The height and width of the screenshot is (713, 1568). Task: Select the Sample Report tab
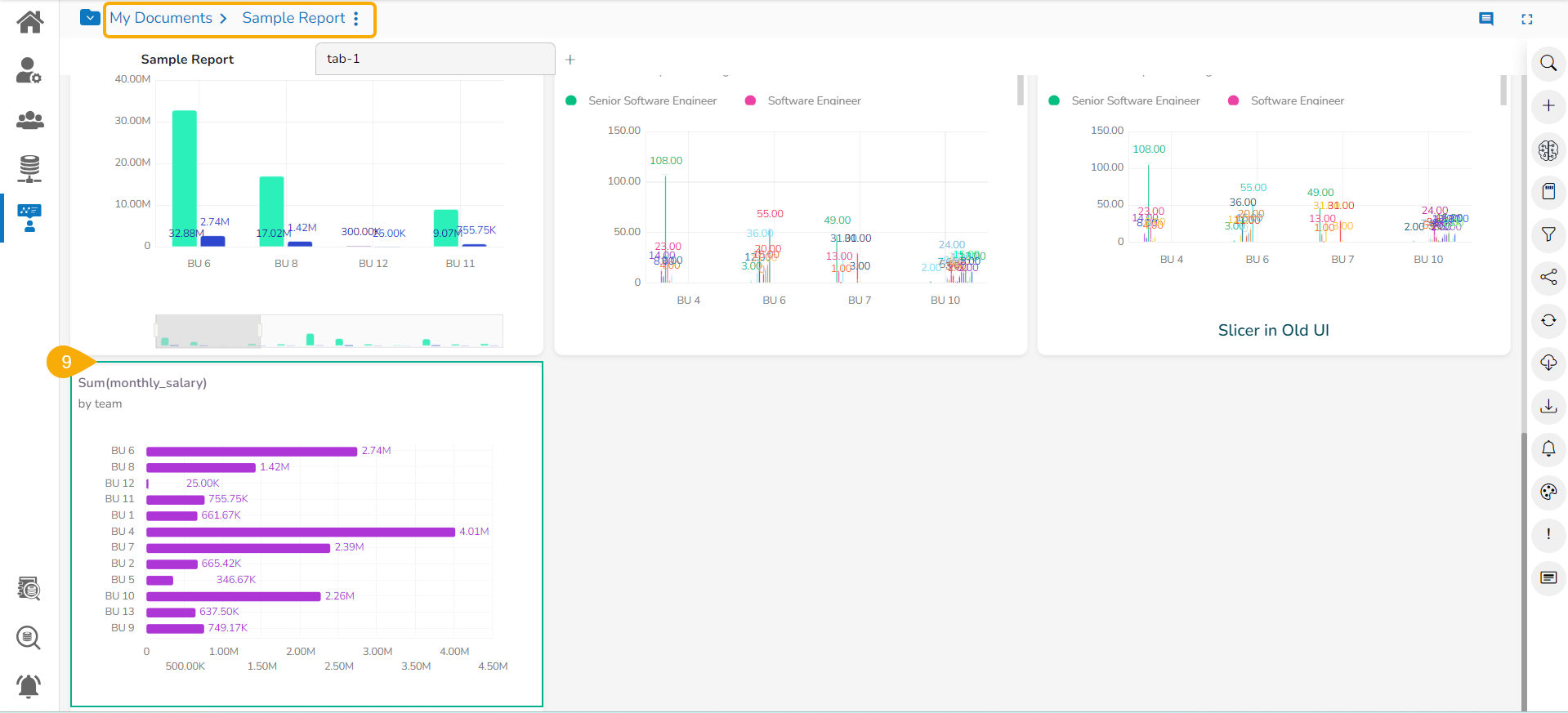coord(187,59)
